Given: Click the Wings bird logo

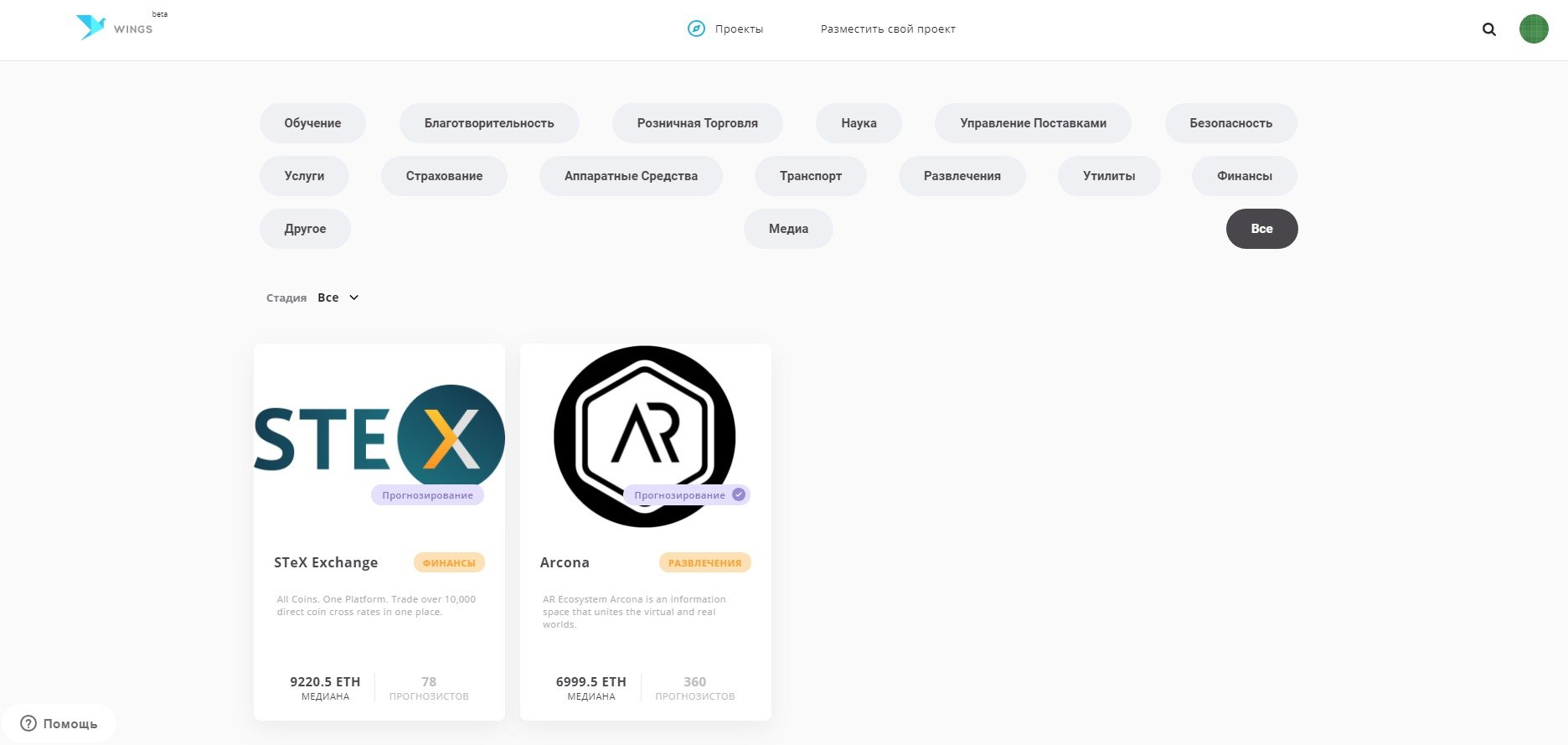Looking at the screenshot, I should (x=90, y=27).
